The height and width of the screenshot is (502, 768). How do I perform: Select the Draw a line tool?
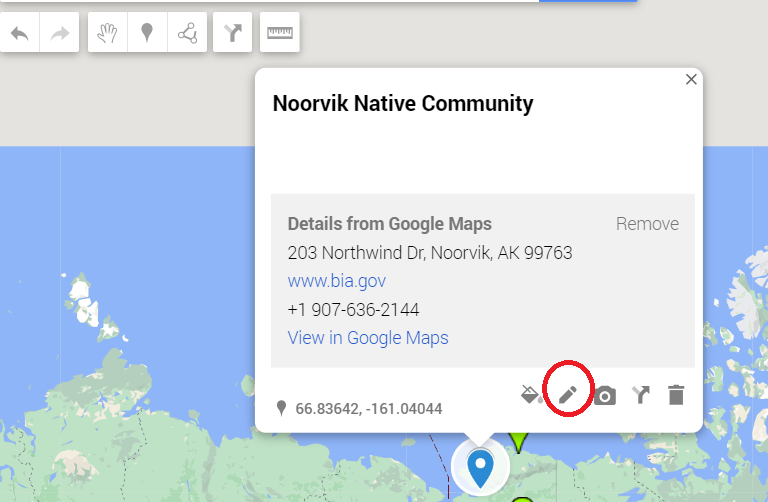tap(188, 32)
